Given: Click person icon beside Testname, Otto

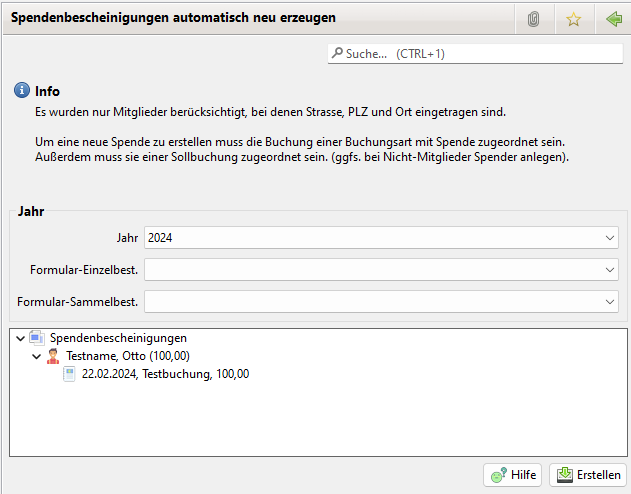Looking at the screenshot, I should point(53,356).
